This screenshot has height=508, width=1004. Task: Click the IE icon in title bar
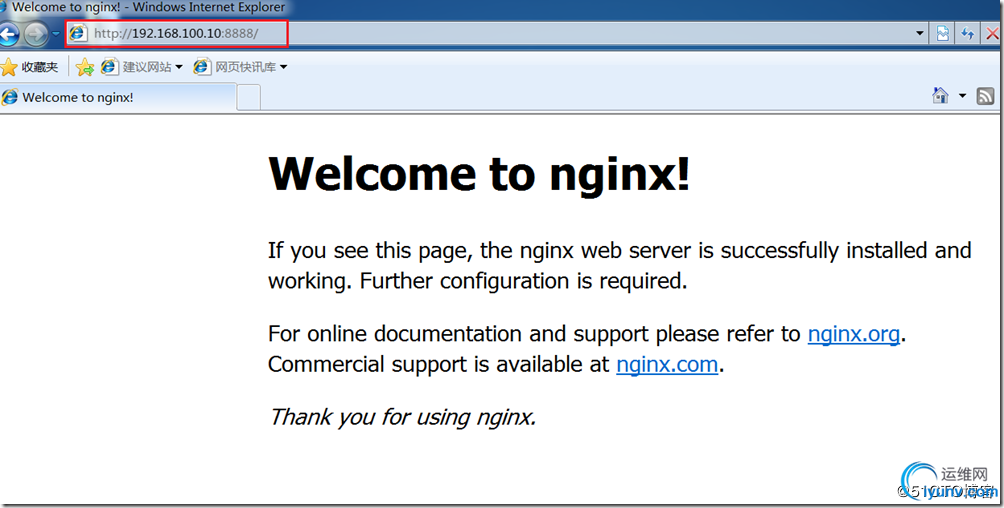pyautogui.click(x=3, y=8)
